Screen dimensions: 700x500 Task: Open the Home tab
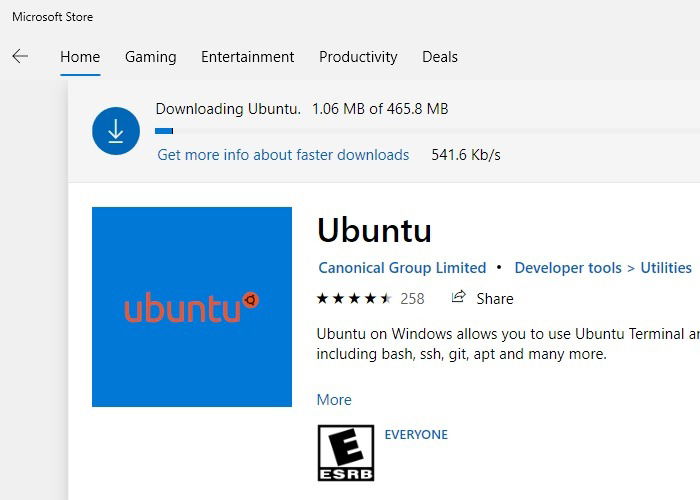coord(80,57)
